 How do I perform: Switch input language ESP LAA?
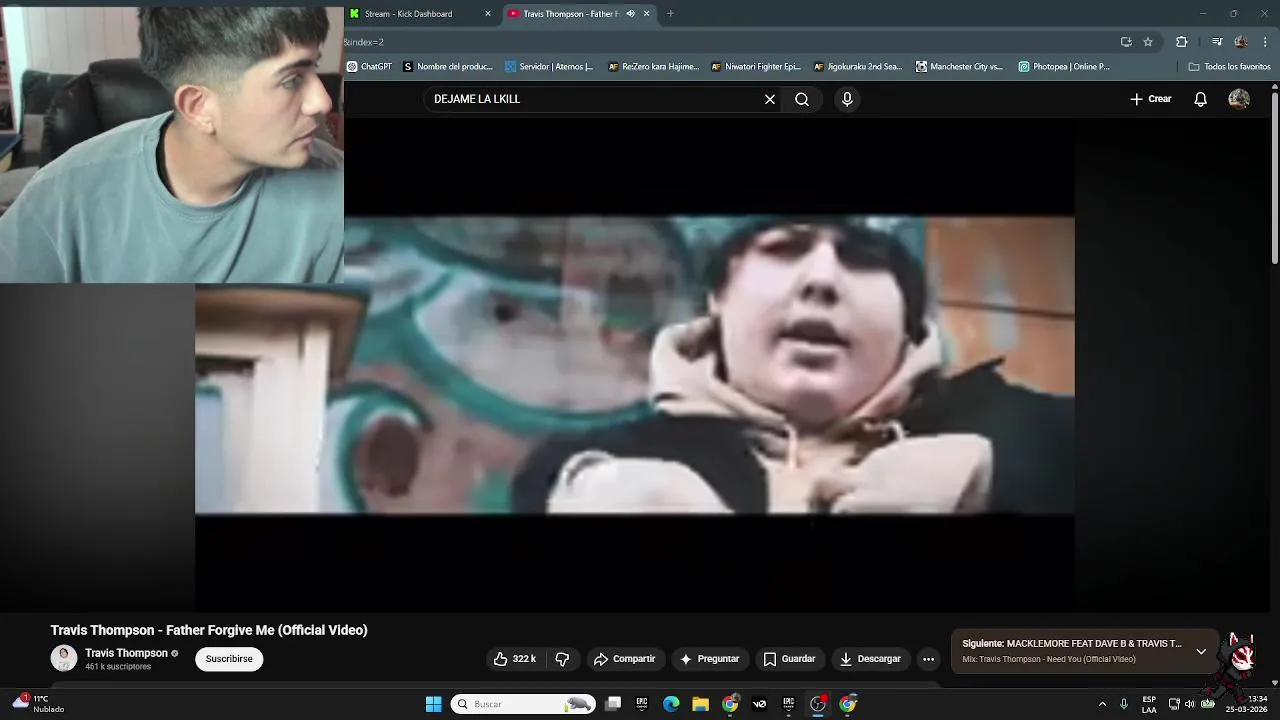pos(1149,704)
